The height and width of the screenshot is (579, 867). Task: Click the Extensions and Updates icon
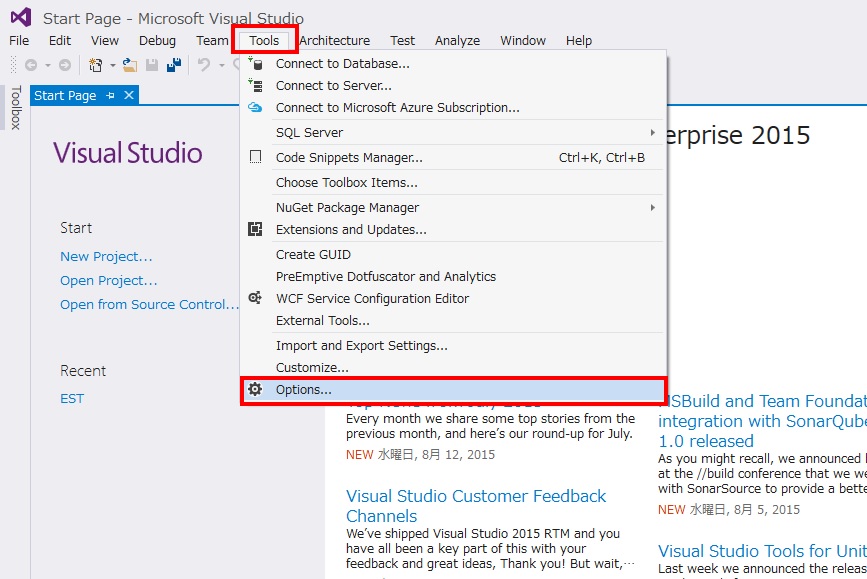[x=255, y=229]
